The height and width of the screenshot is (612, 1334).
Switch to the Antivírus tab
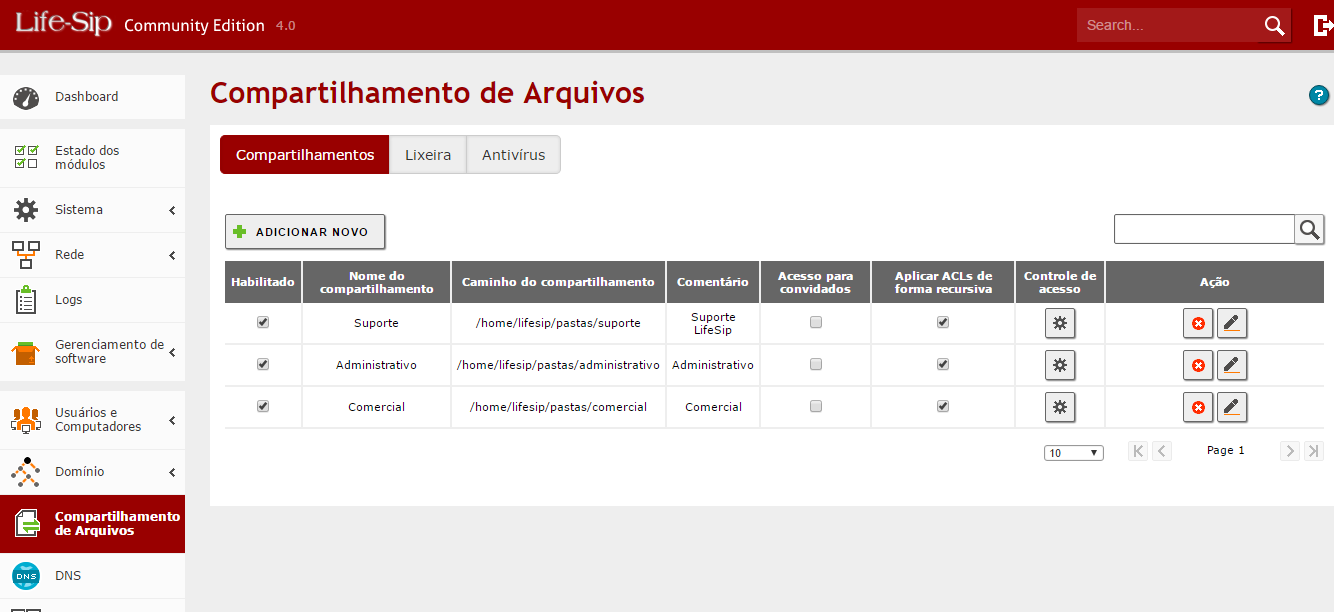[x=513, y=155]
